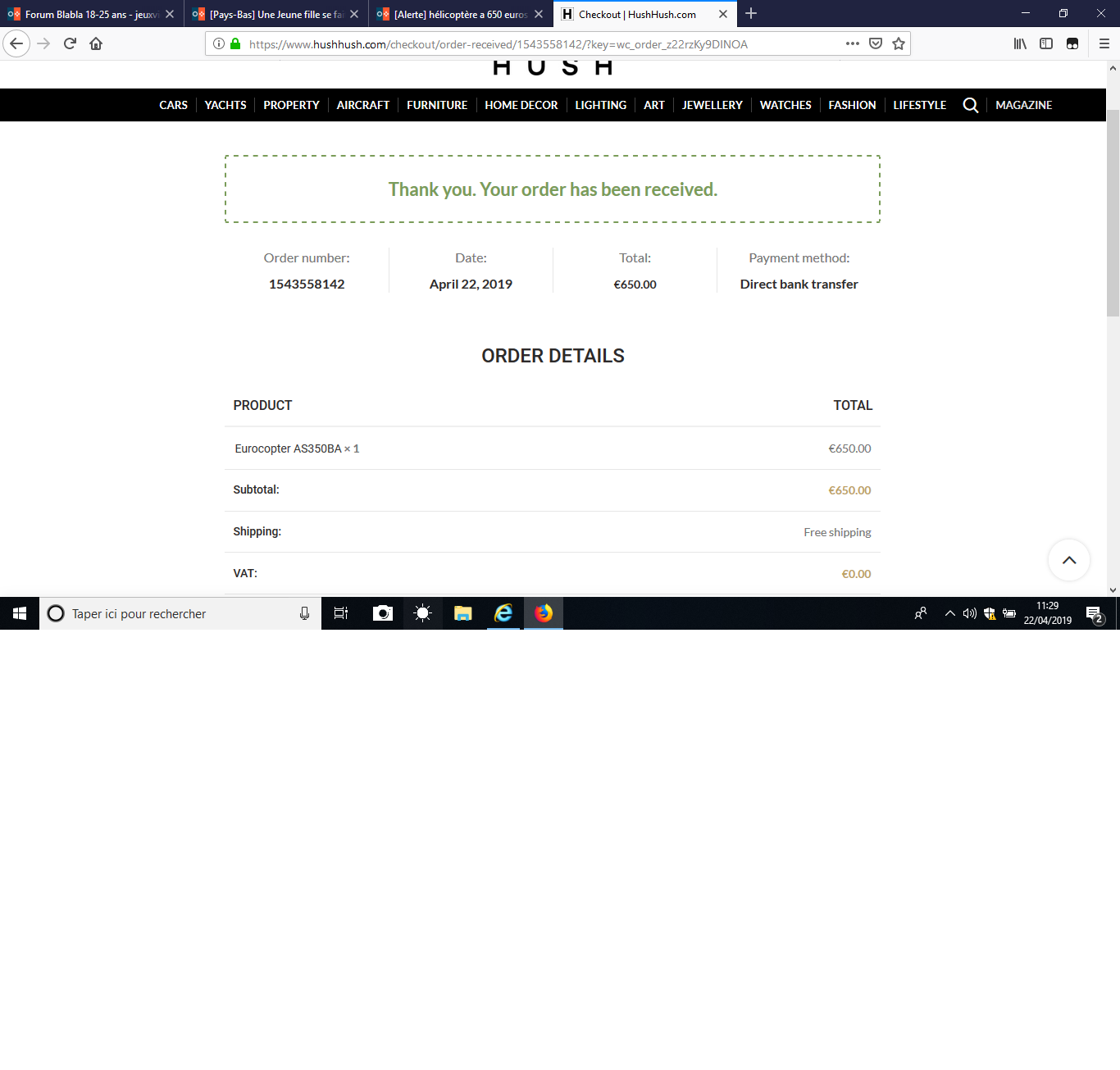Open the People icon in the tray
The image size is (1120, 1070).
tap(921, 613)
